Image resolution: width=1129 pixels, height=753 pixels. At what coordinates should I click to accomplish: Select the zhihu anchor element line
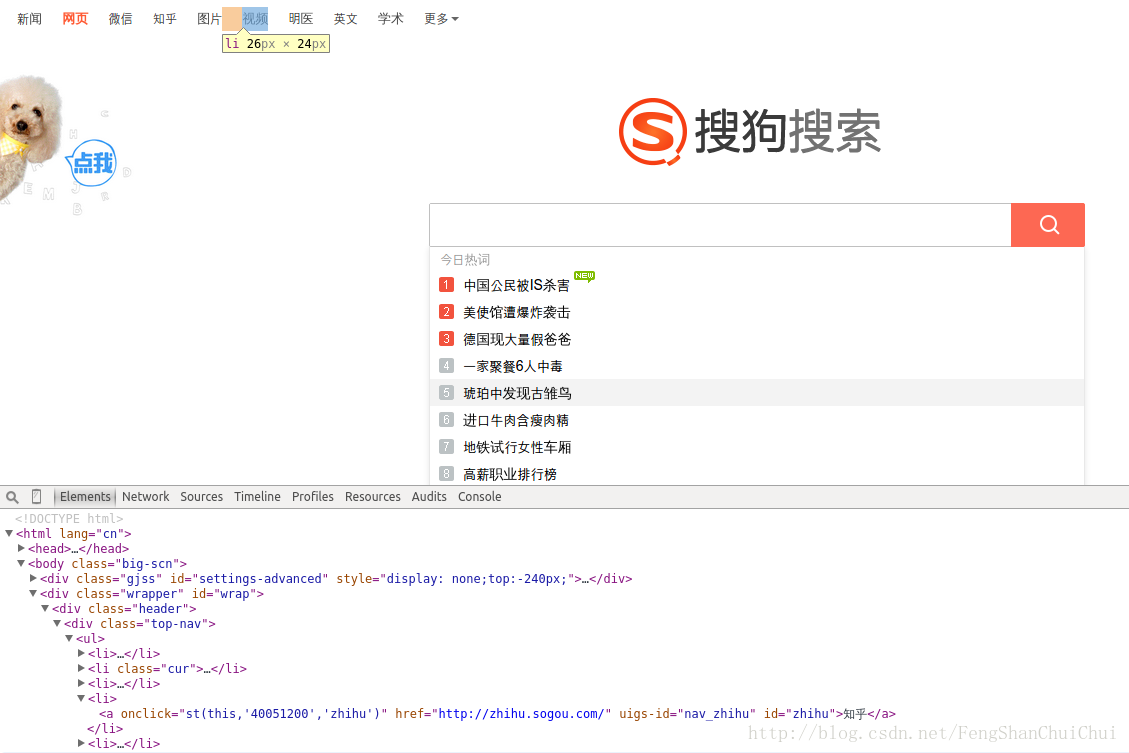[x=498, y=713]
